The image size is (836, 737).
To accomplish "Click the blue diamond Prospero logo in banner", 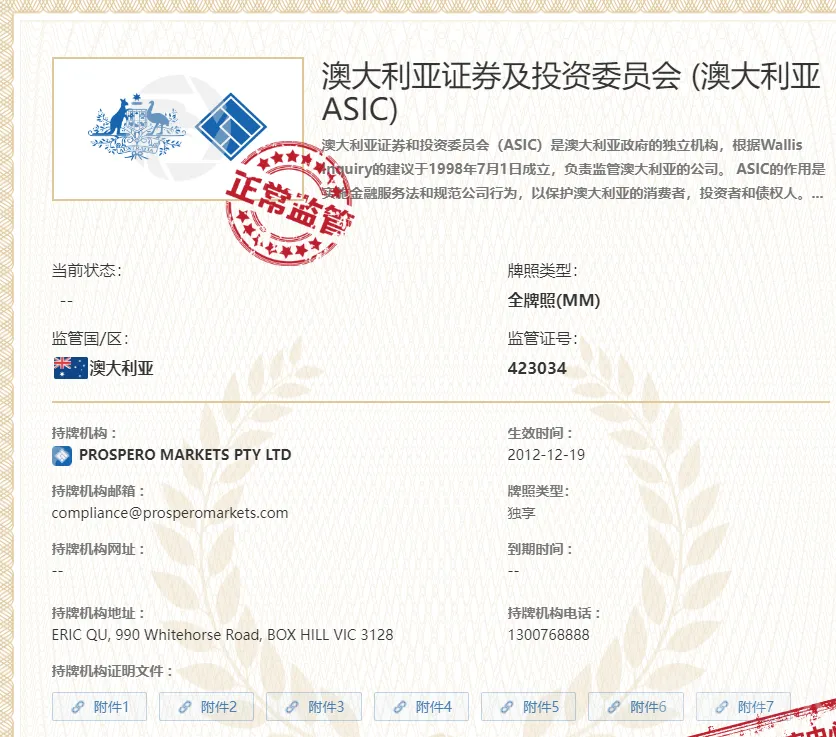I will click(230, 127).
